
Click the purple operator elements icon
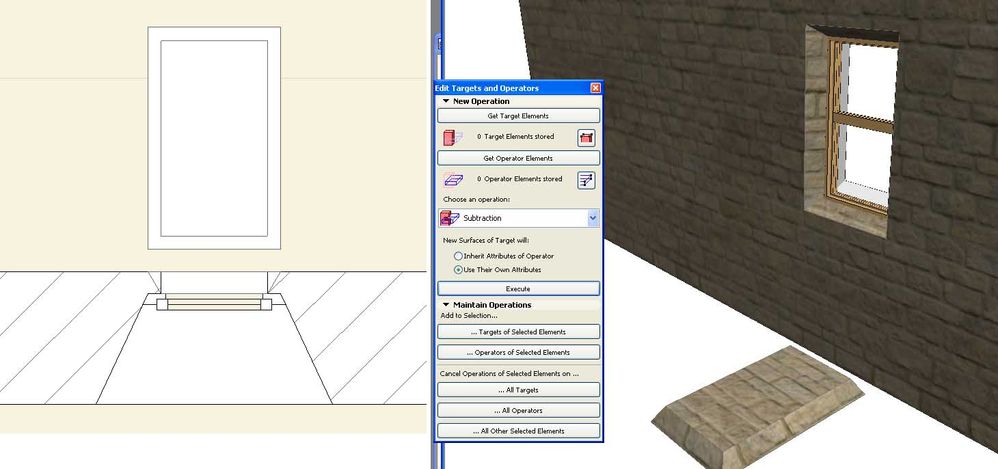tap(453, 180)
